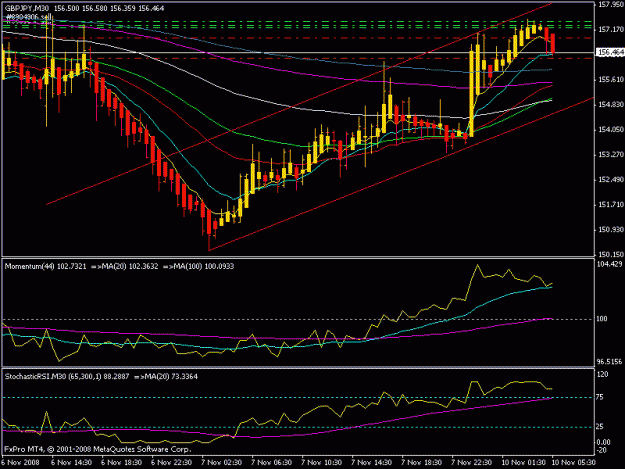Click the -20 level on stochastic scale
Viewport: 625px width, 469px height.
[601, 450]
